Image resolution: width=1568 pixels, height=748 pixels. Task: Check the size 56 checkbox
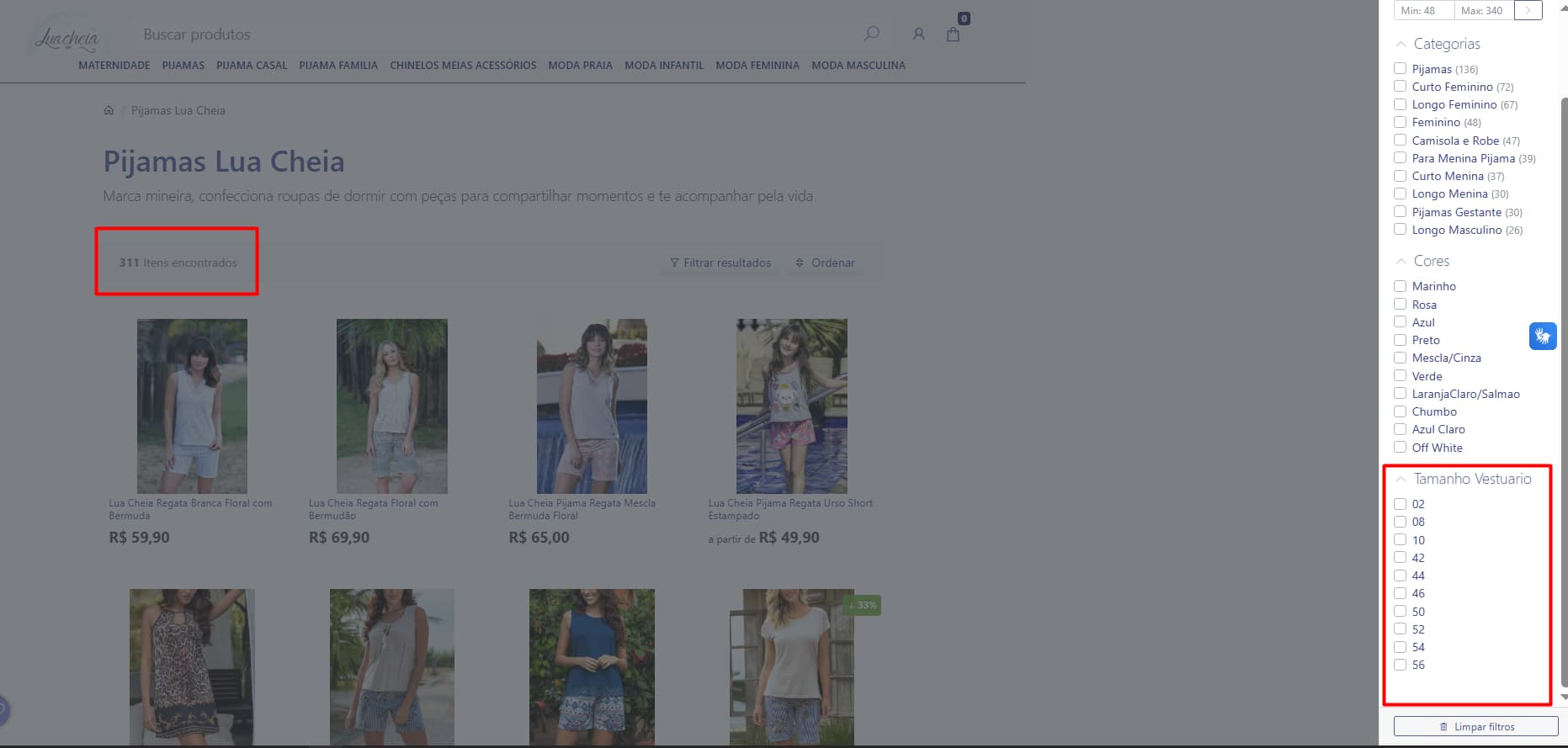tap(1401, 665)
